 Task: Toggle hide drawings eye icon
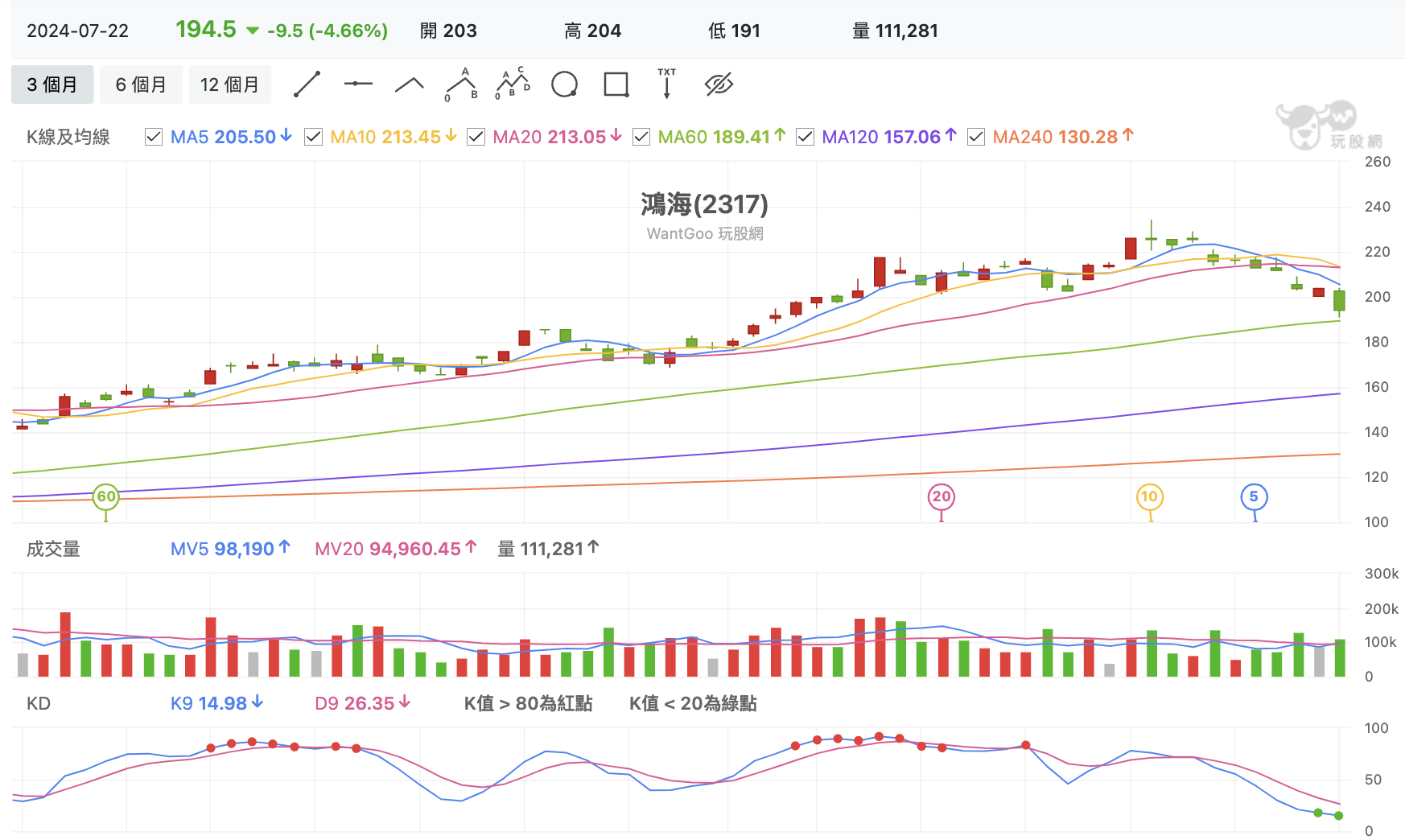click(719, 84)
